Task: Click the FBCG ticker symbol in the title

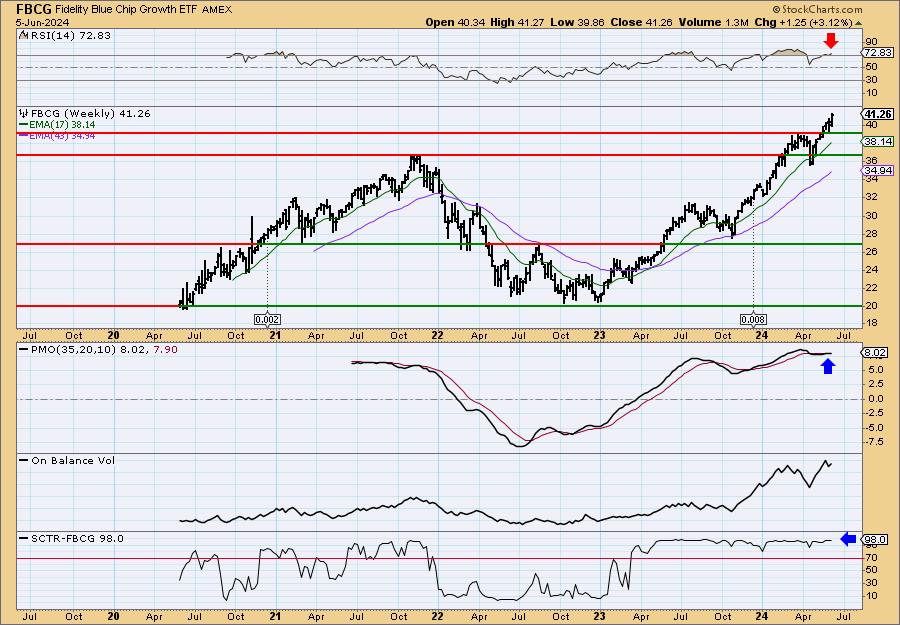Action: click(34, 9)
